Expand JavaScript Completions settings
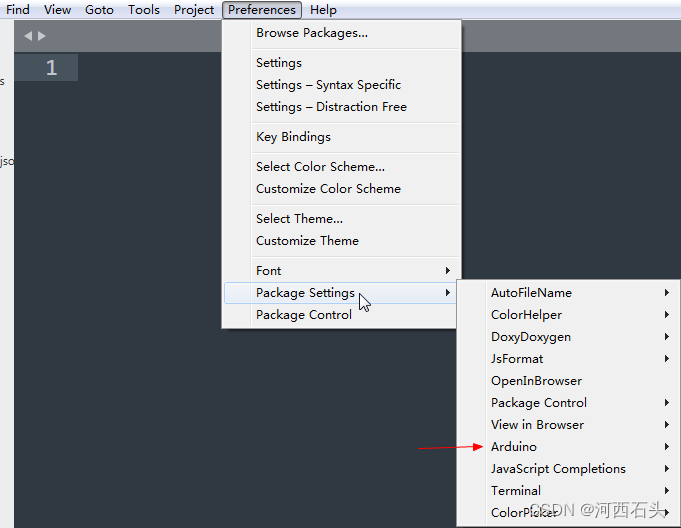Screen dimensions: 681x528 coord(569,469)
